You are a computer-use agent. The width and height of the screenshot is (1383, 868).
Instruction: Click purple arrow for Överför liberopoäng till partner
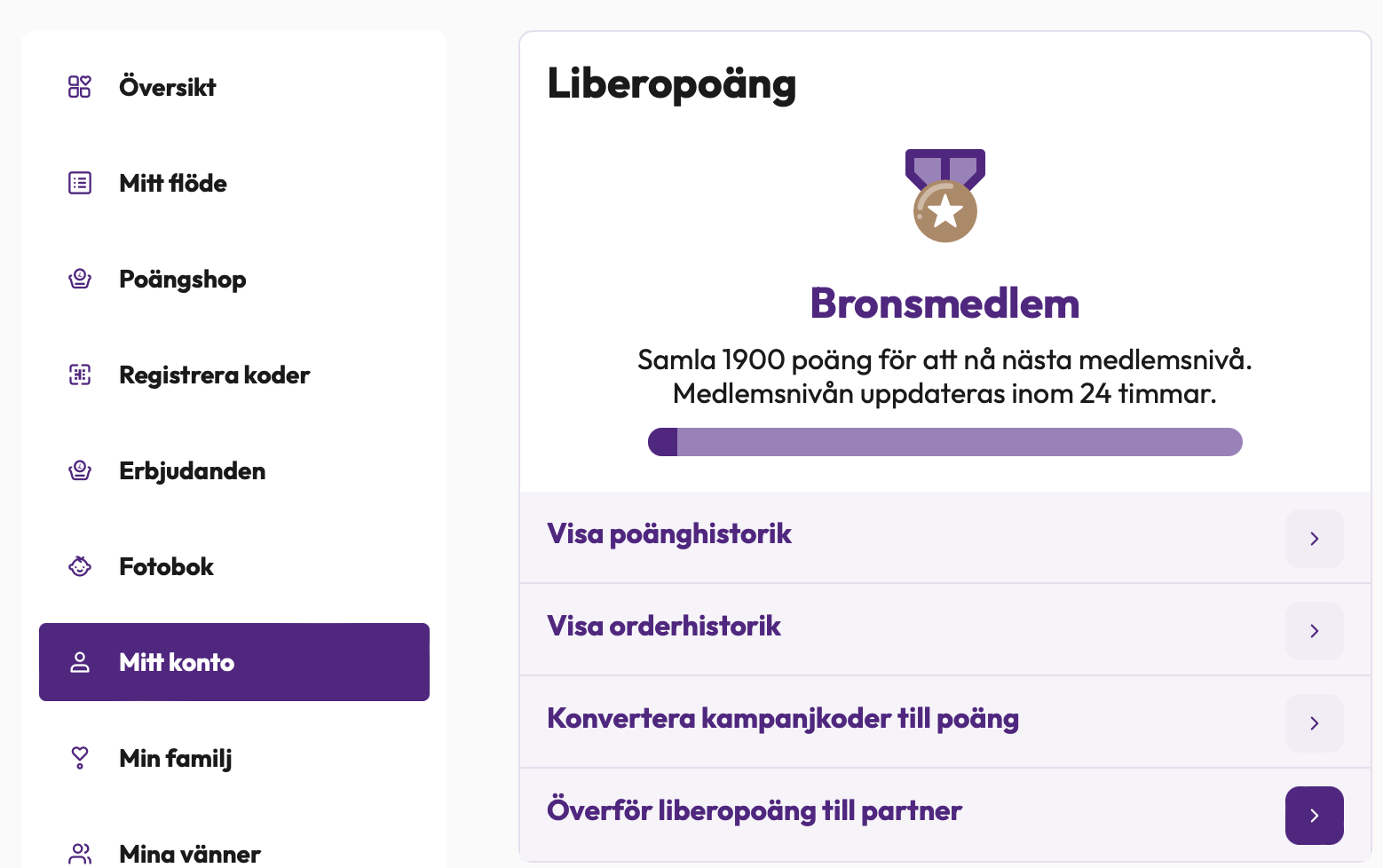[x=1315, y=816]
